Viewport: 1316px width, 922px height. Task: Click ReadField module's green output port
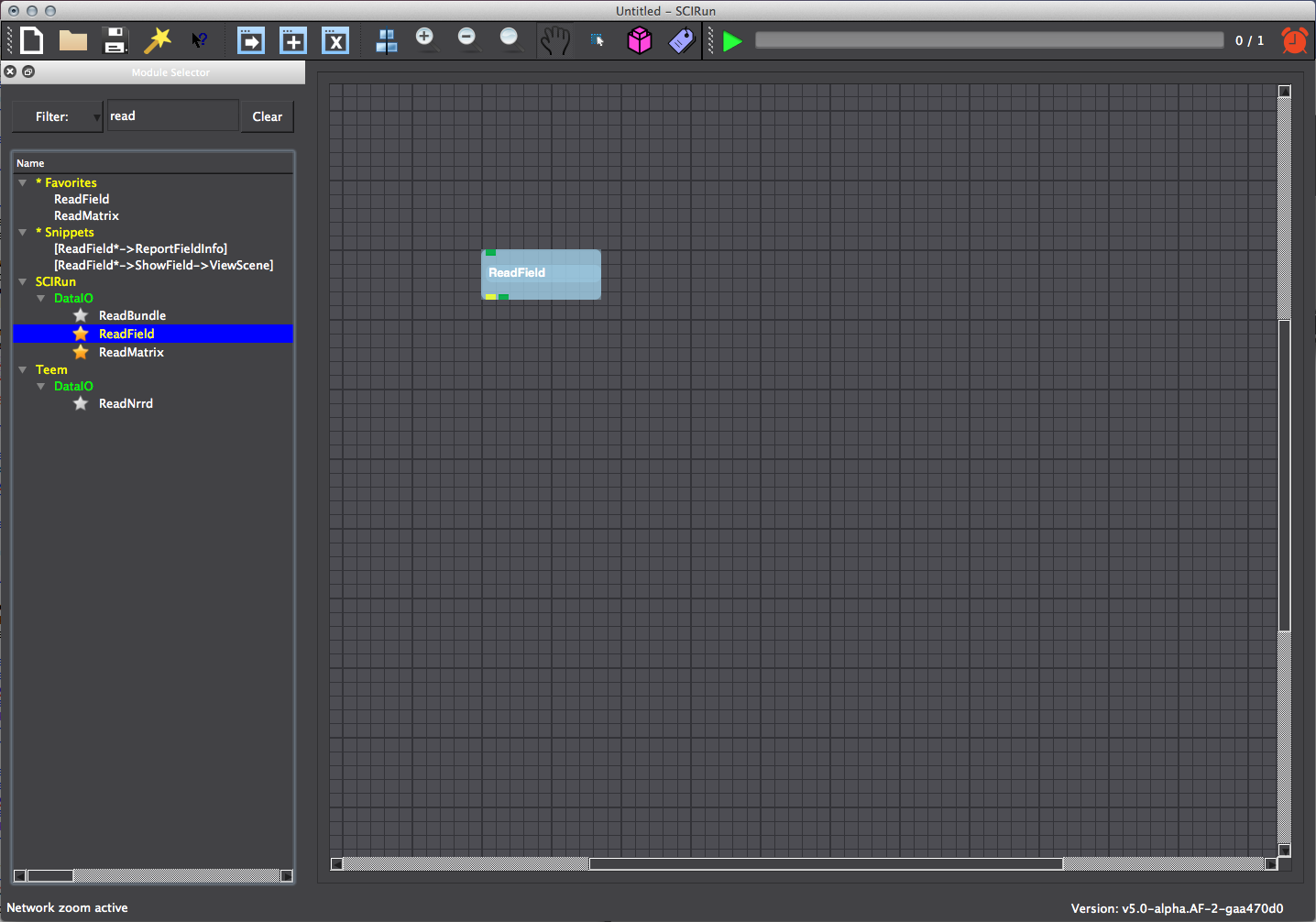503,297
